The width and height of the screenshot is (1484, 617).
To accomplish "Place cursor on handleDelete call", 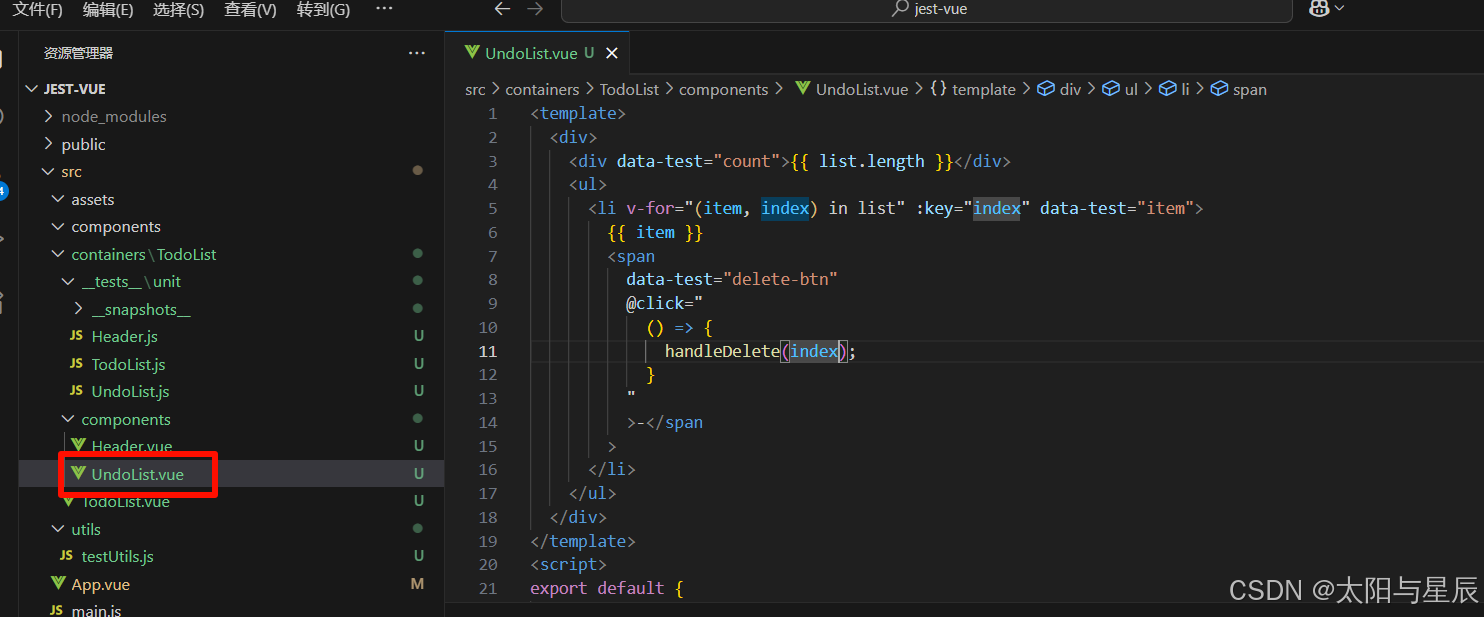I will pos(722,351).
